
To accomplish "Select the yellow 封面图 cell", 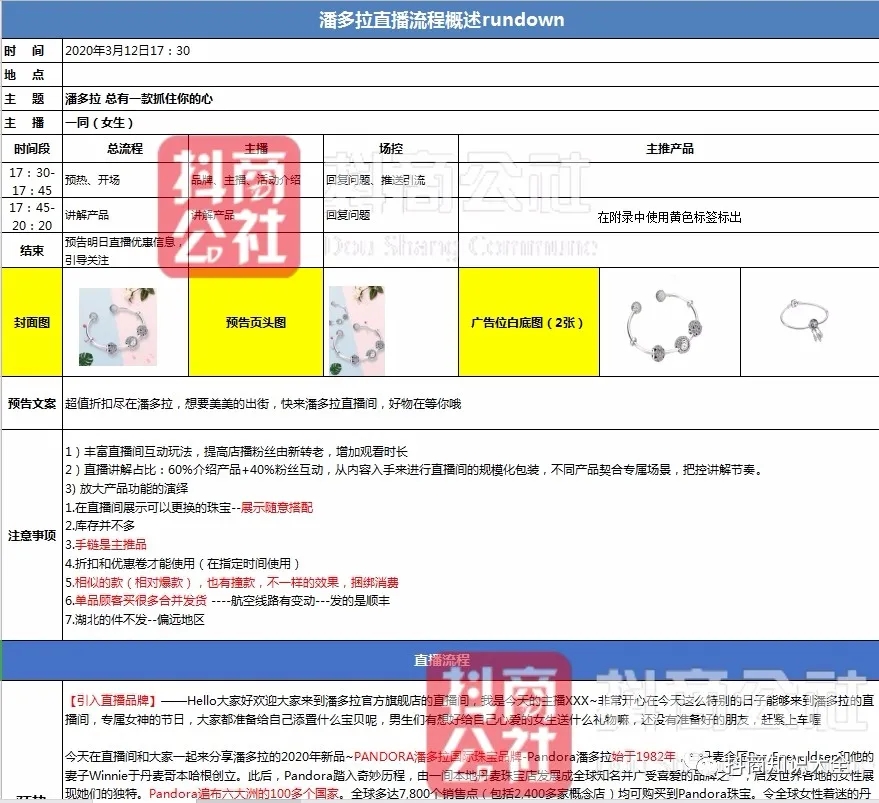I will 32,322.
